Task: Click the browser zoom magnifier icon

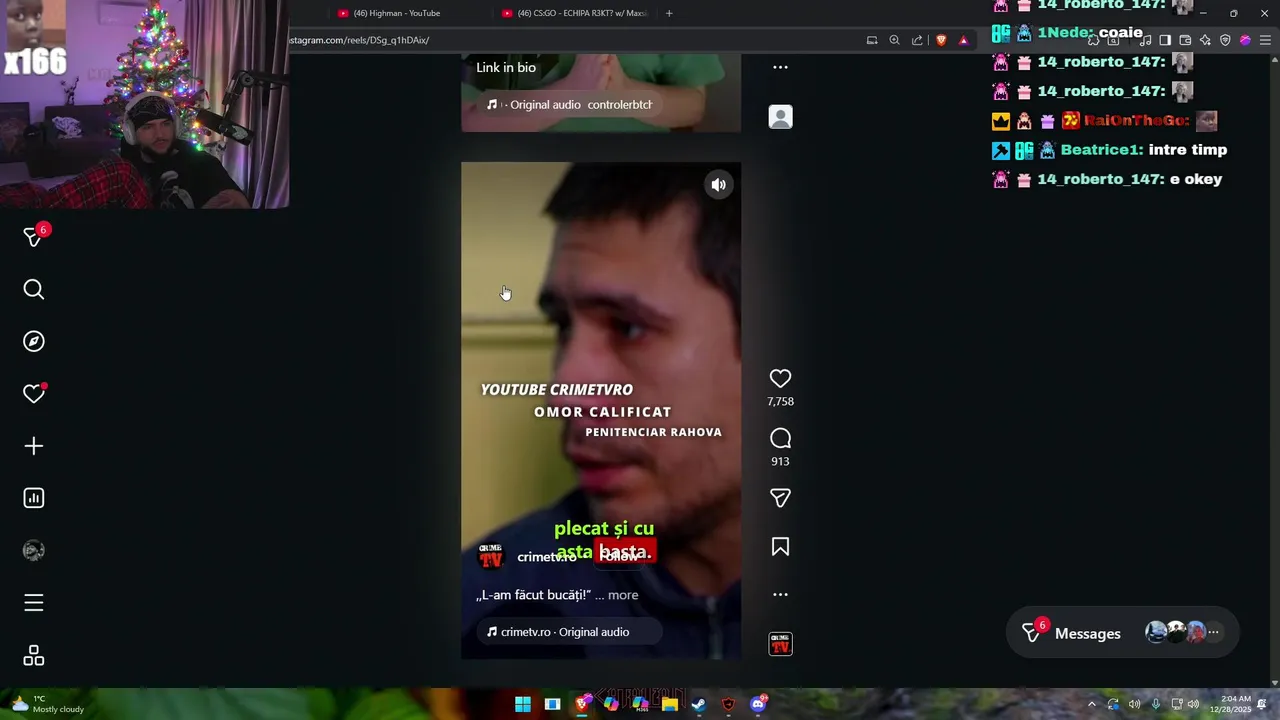Action: click(x=894, y=40)
